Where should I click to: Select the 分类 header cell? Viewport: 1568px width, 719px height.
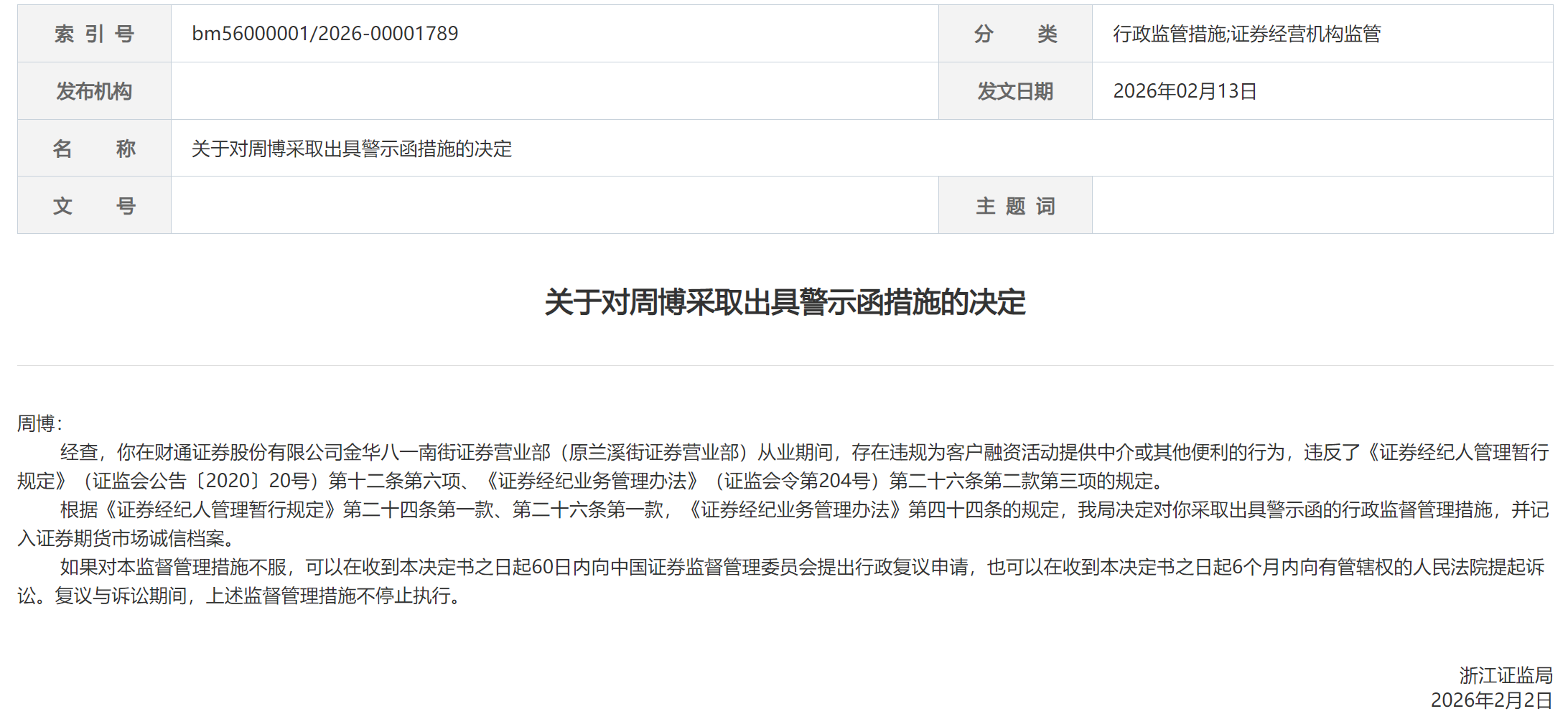pyautogui.click(x=1015, y=34)
